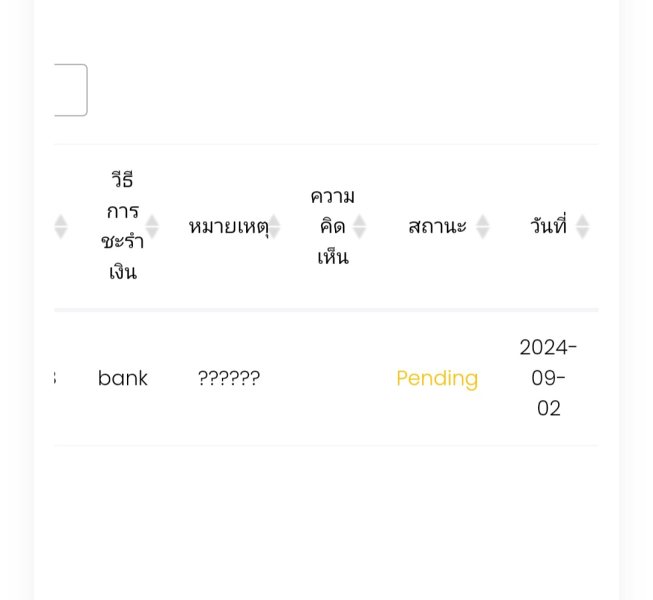Toggle sort icon for ความคิดเห็น column

point(360,227)
